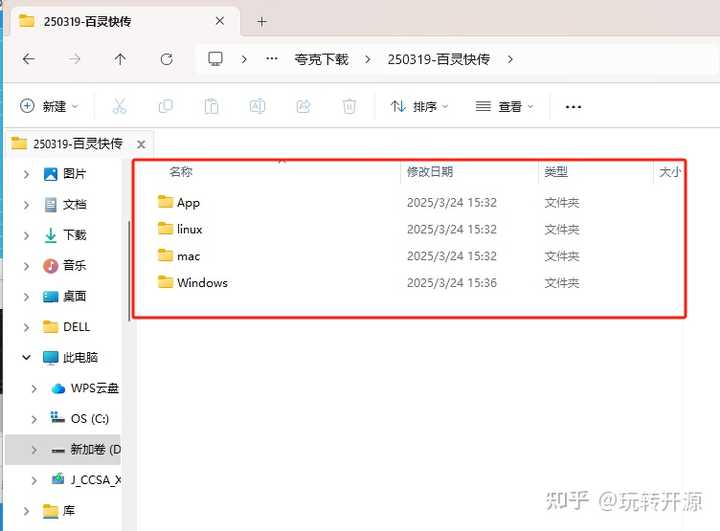Open the 排序 sort dropdown
Screen dimensions: 720x531
click(419, 107)
